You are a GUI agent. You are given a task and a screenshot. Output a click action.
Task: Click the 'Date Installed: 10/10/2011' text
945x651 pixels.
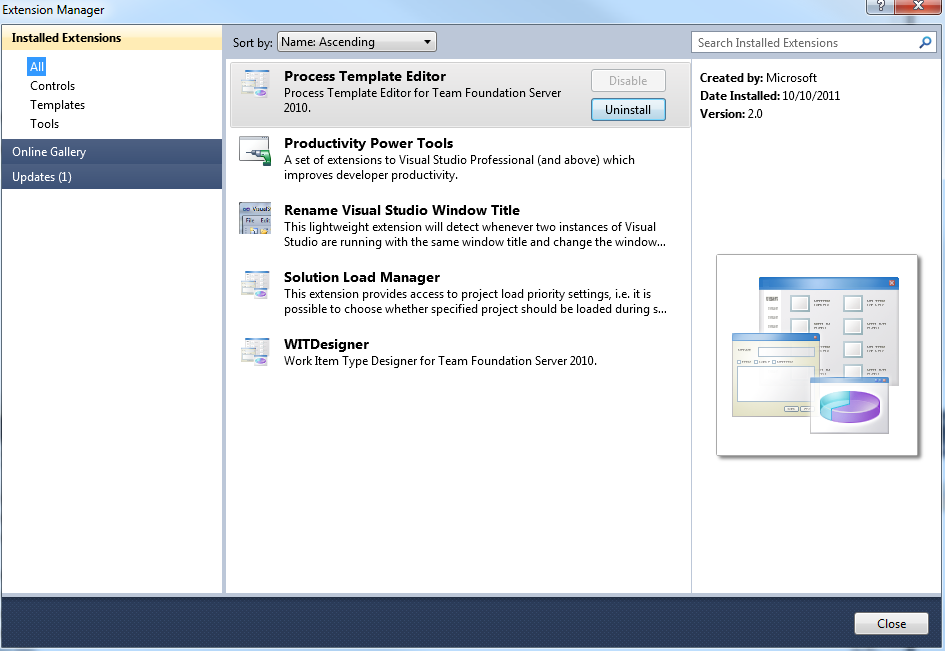click(770, 96)
